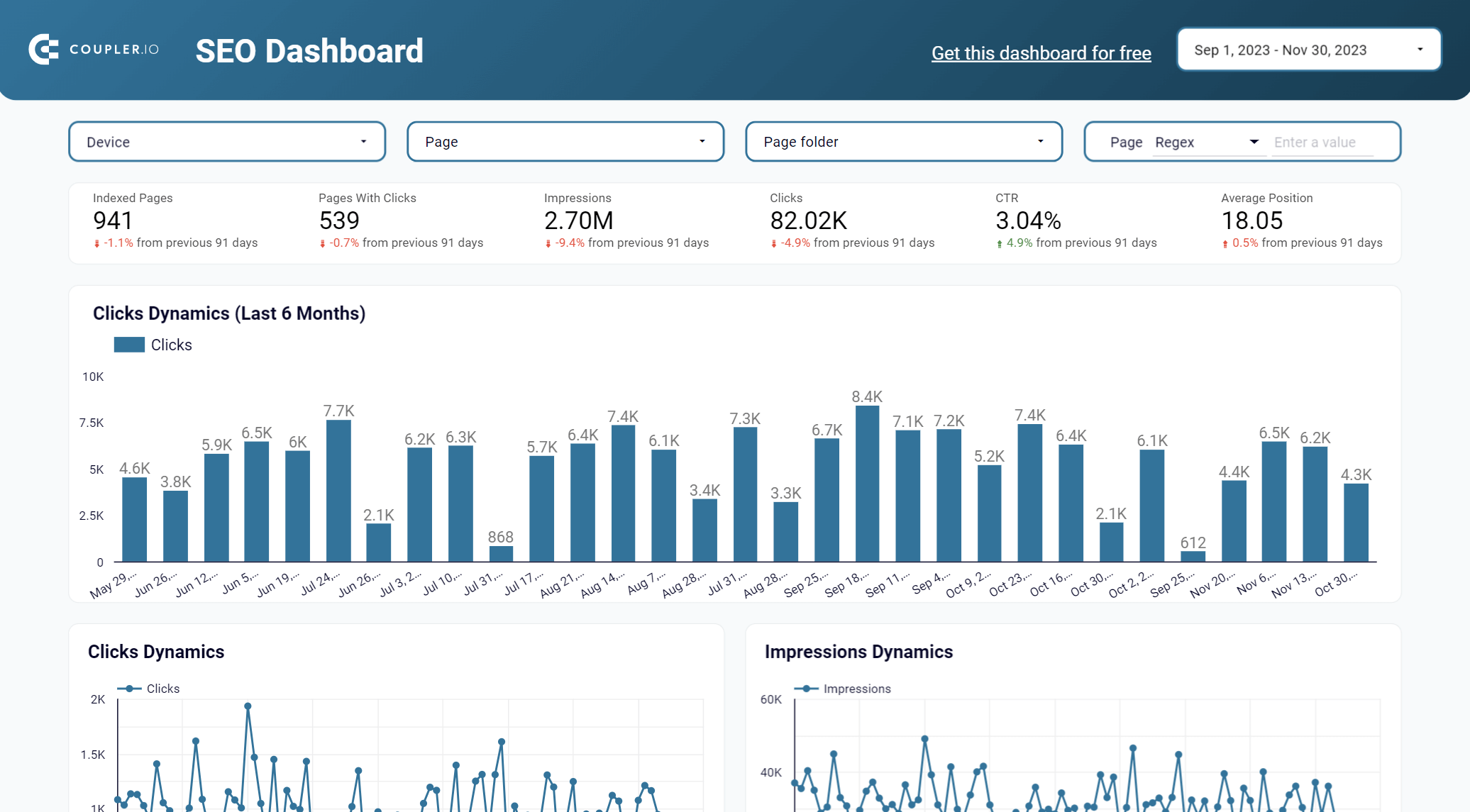Click the 10K y-axis label on the bar chart

(x=93, y=377)
